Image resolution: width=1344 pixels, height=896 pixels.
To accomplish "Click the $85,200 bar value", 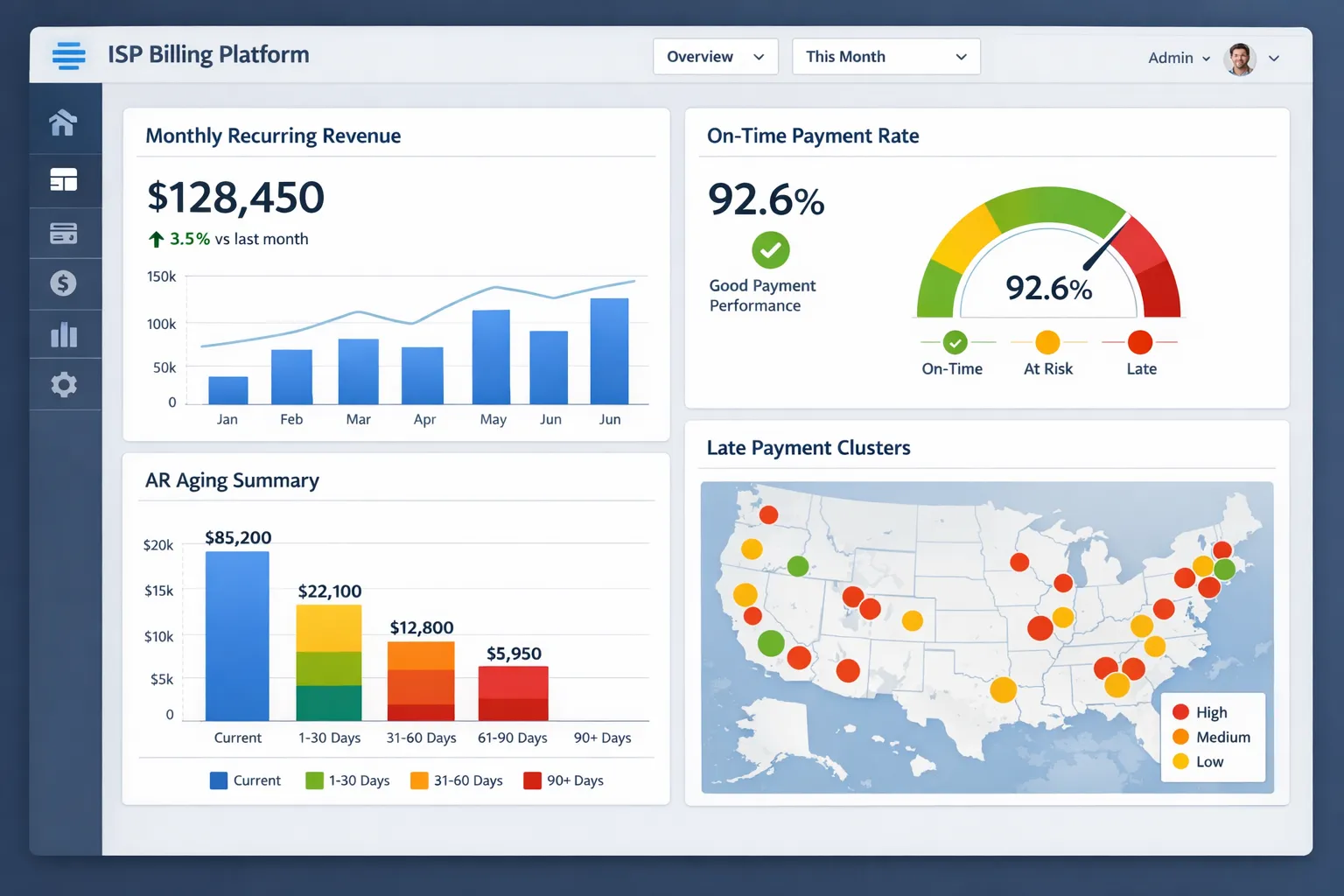I will tap(238, 537).
